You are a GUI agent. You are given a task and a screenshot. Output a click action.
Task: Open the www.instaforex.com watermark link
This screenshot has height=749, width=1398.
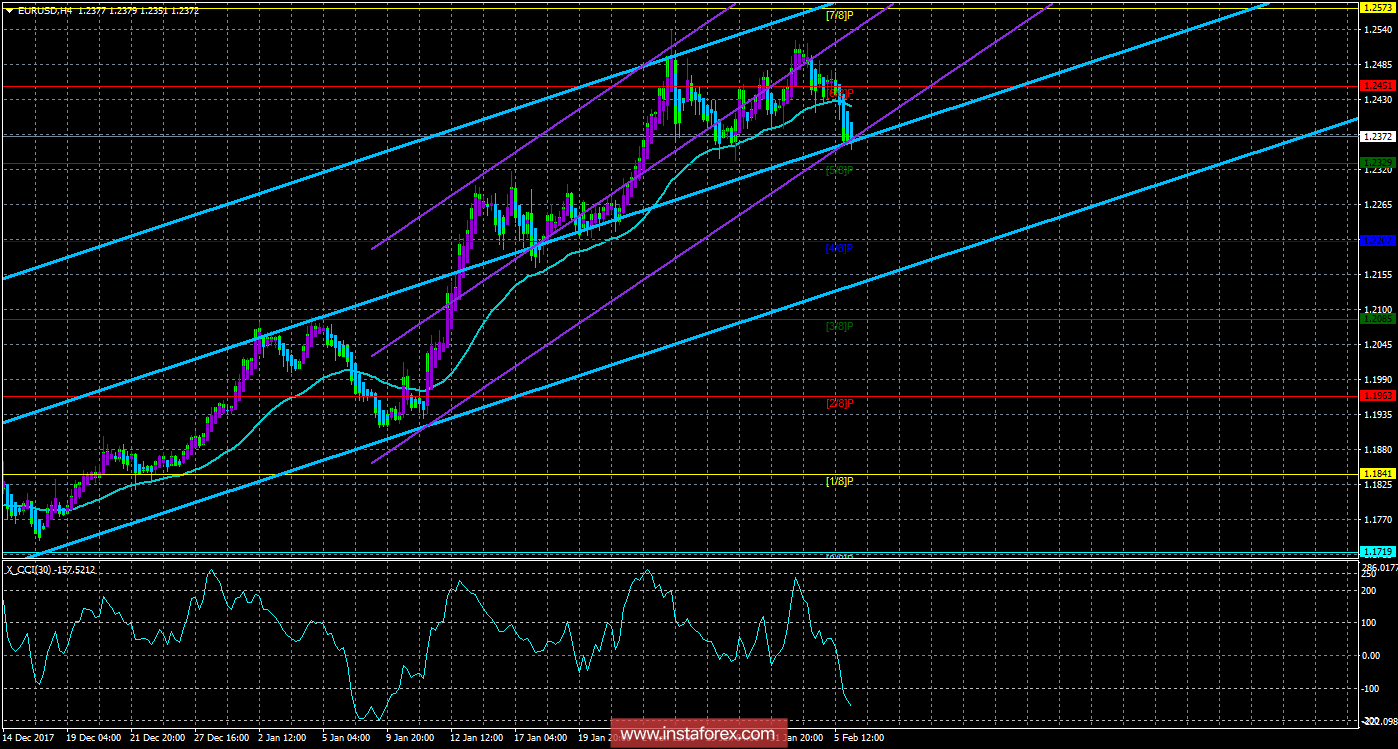pyautogui.click(x=698, y=734)
